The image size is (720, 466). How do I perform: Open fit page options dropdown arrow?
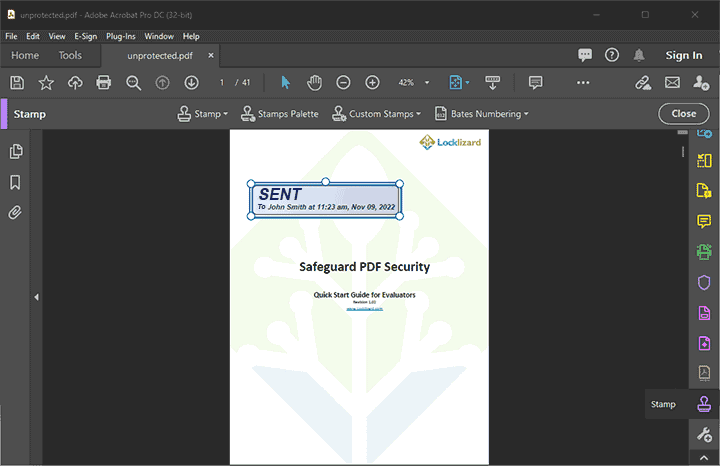[x=467, y=83]
